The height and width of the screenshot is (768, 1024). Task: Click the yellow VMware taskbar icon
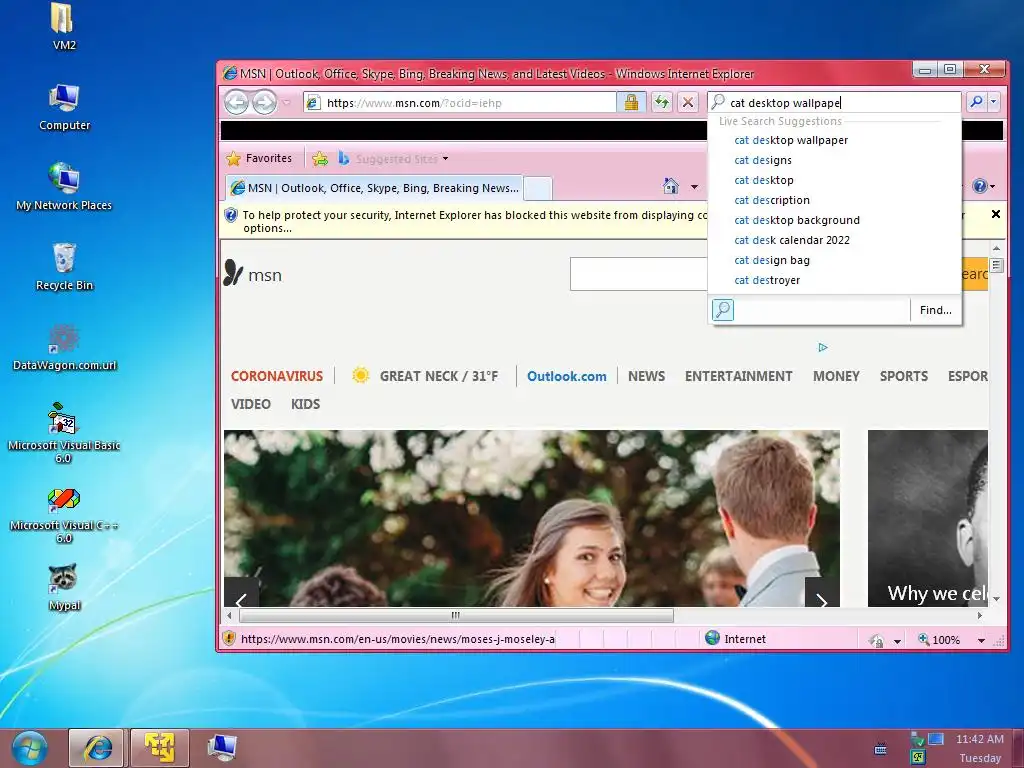(160, 747)
